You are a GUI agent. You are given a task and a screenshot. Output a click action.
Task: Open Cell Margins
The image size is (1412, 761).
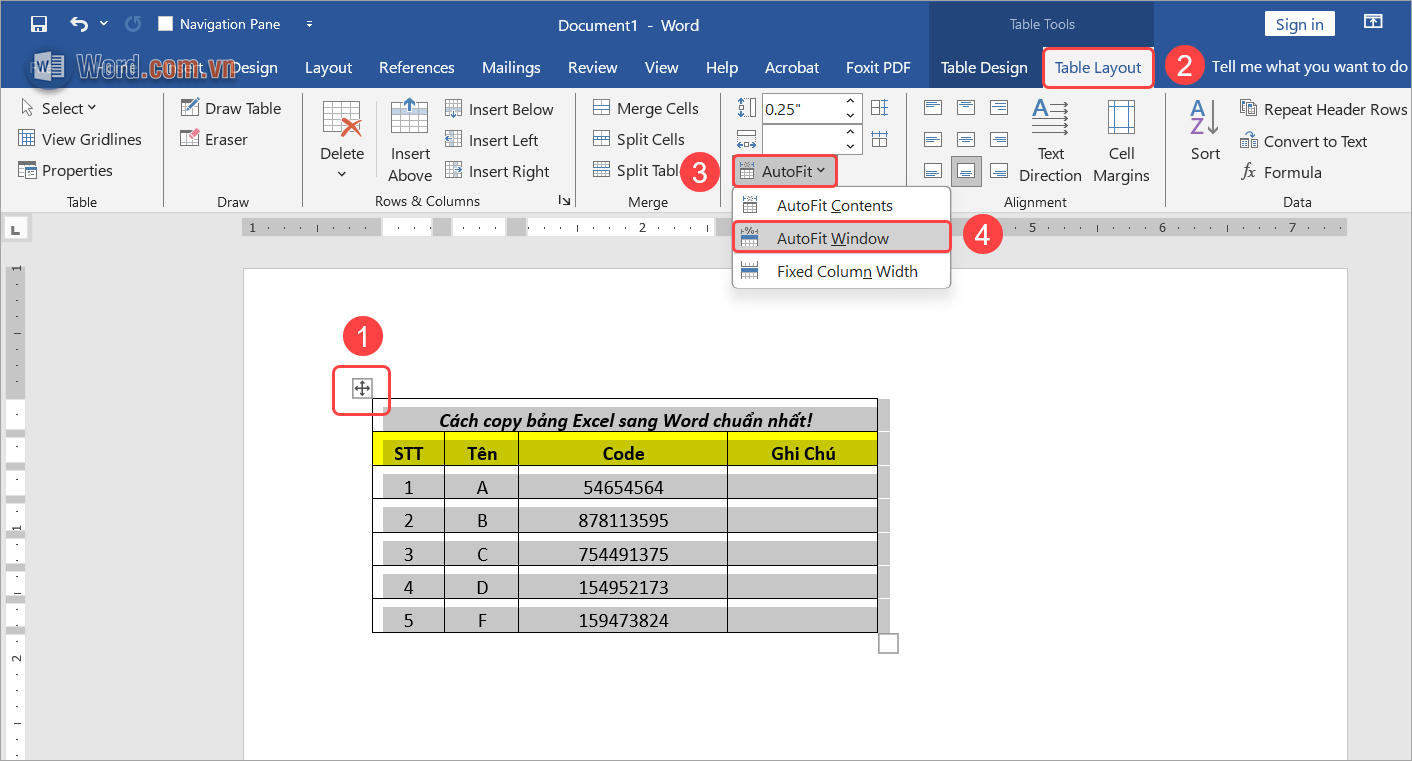(1121, 141)
